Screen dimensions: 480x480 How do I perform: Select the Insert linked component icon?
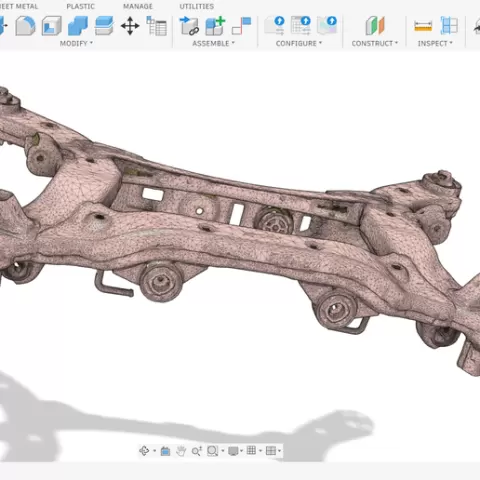[x=189, y=26]
